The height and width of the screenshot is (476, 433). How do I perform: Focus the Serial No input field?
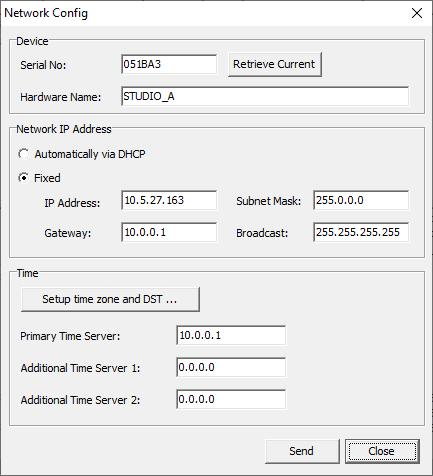[169, 64]
